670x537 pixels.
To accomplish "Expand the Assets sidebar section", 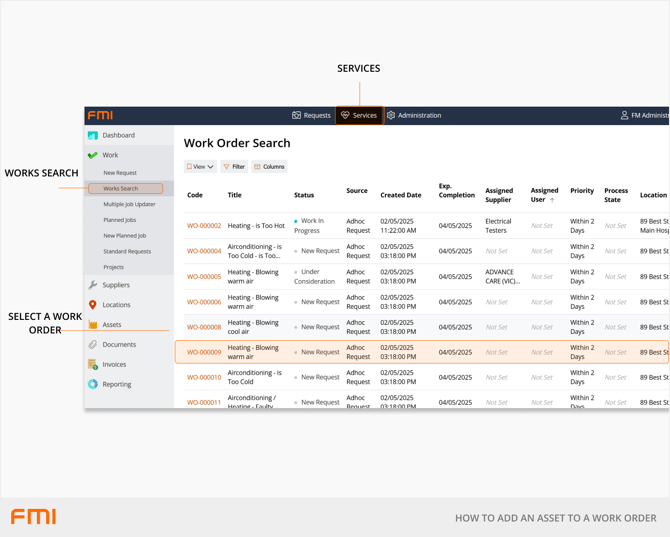I will tap(129, 325).
